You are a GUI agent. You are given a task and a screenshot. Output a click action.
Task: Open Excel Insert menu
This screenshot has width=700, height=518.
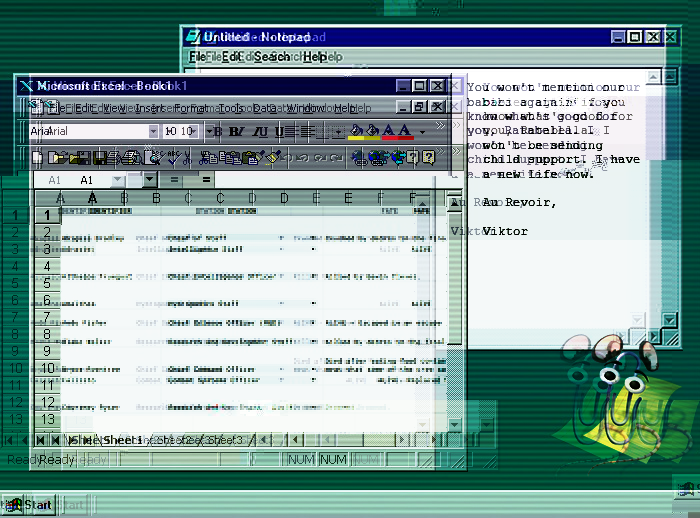click(149, 108)
